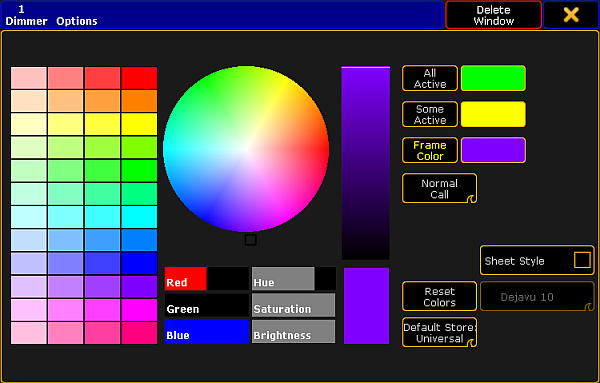Image resolution: width=600 pixels, height=383 pixels.
Task: Select the Frame Color option
Action: click(430, 150)
